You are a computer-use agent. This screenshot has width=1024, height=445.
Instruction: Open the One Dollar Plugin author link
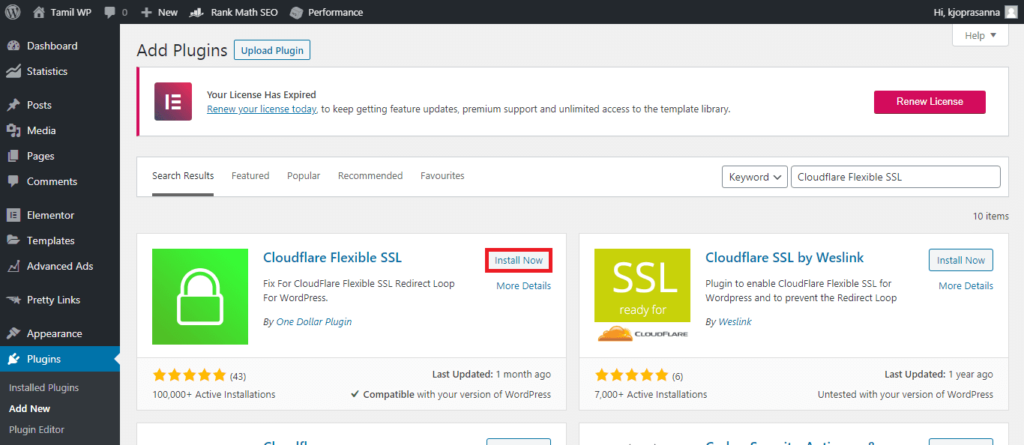tap(313, 321)
